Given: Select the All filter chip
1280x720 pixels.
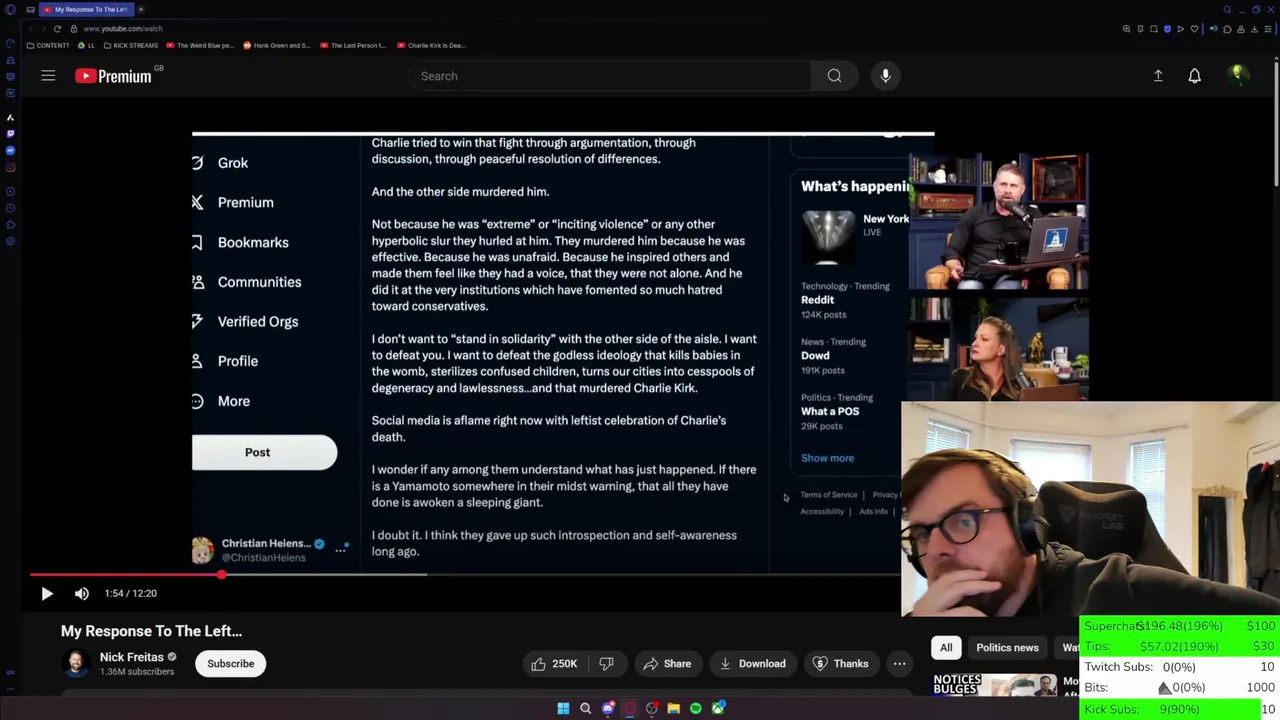Looking at the screenshot, I should pyautogui.click(x=946, y=647).
